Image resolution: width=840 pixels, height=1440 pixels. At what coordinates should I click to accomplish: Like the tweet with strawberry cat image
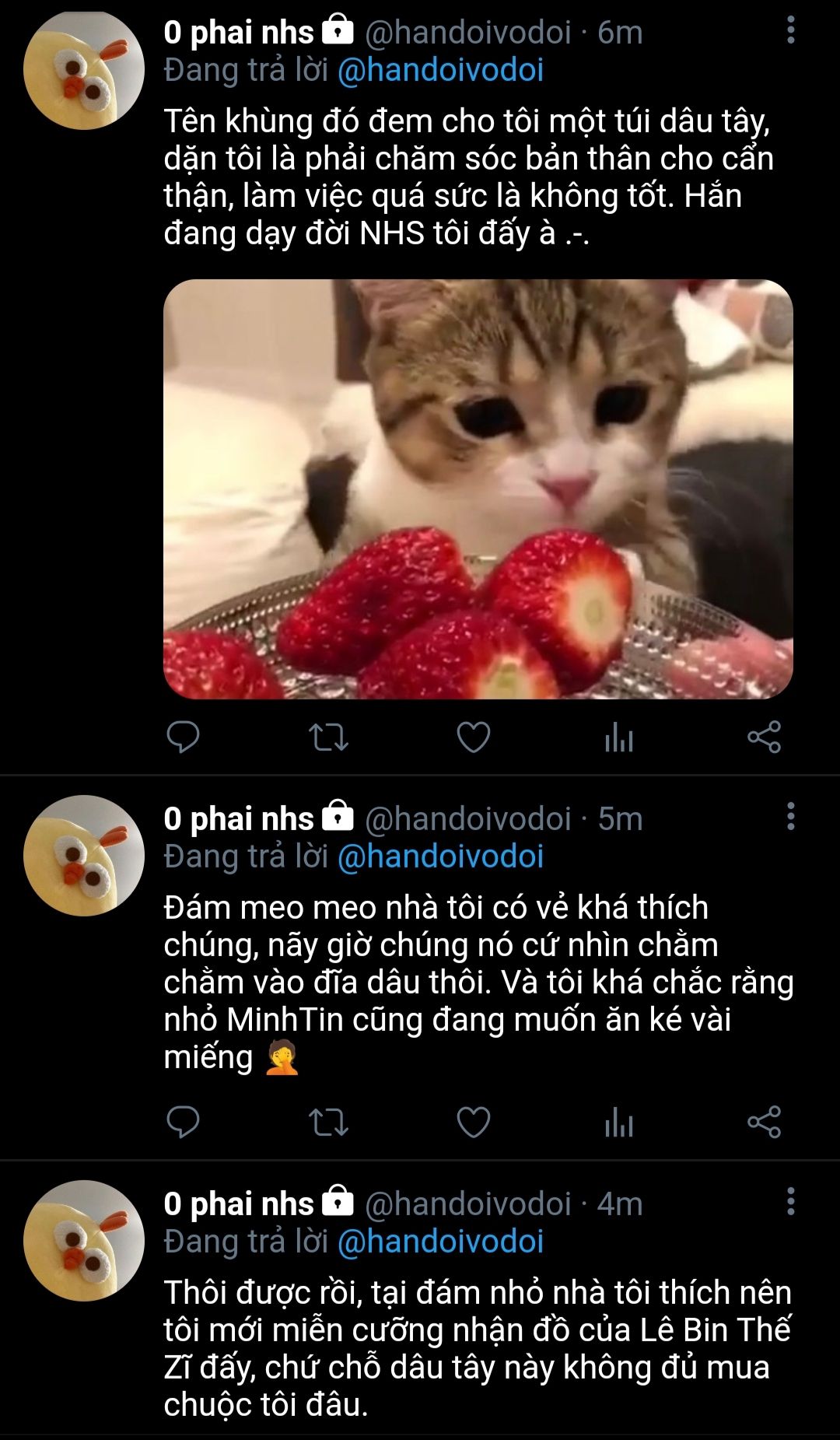click(x=473, y=737)
